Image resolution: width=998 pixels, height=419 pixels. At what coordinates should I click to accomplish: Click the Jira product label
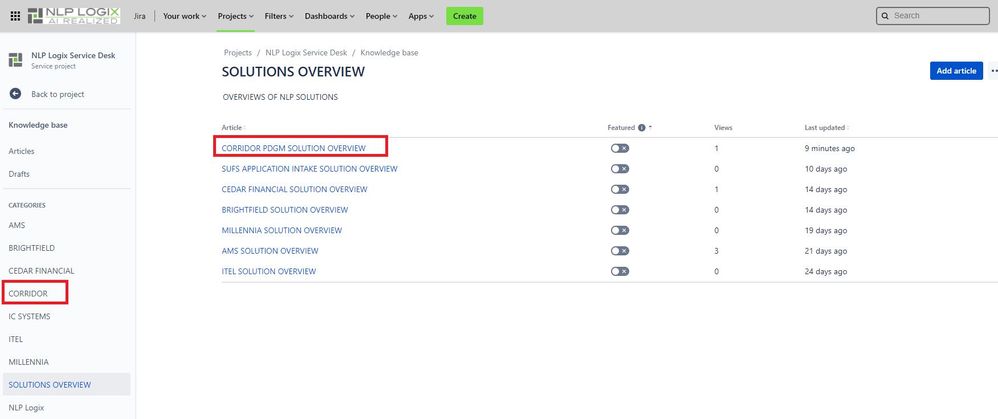(x=140, y=16)
